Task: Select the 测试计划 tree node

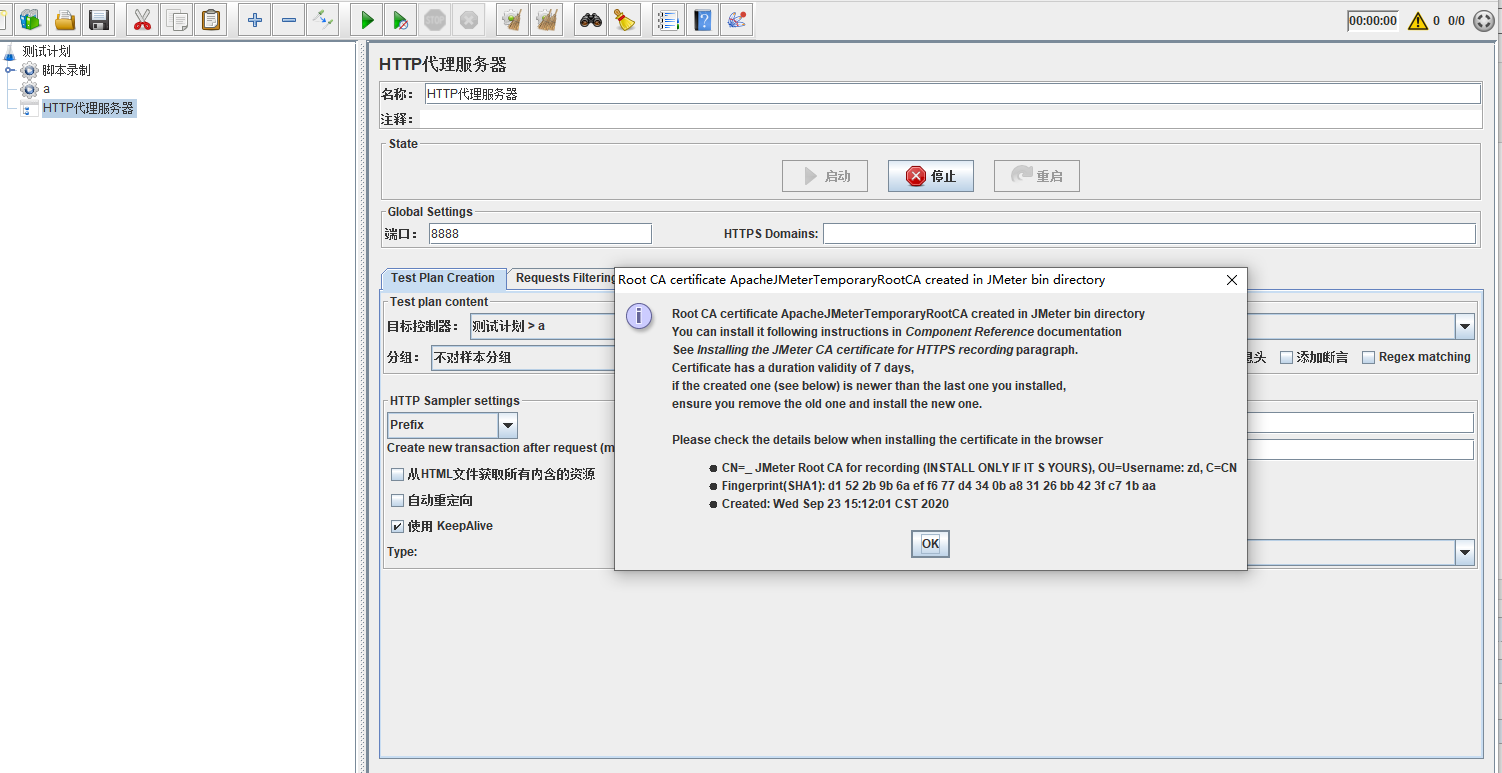Action: pyautogui.click(x=46, y=51)
